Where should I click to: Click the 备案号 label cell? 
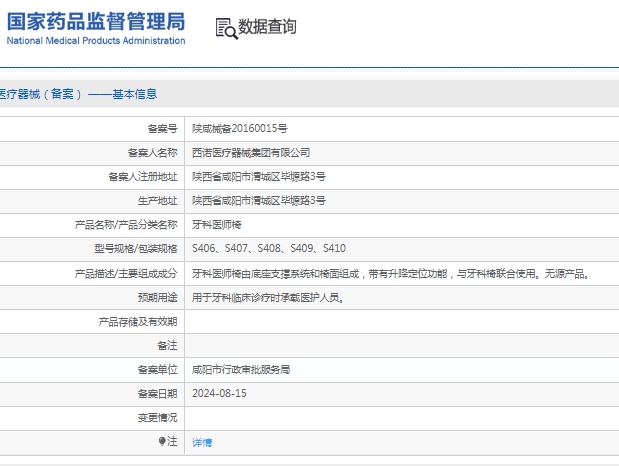pos(162,129)
